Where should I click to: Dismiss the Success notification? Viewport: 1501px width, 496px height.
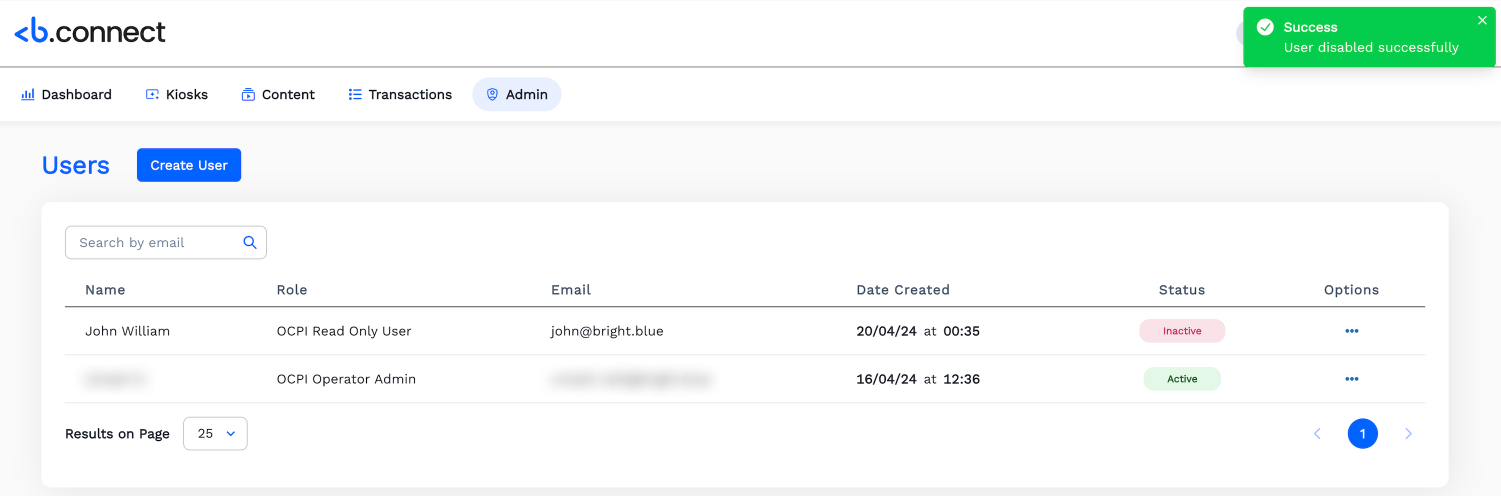[1482, 20]
